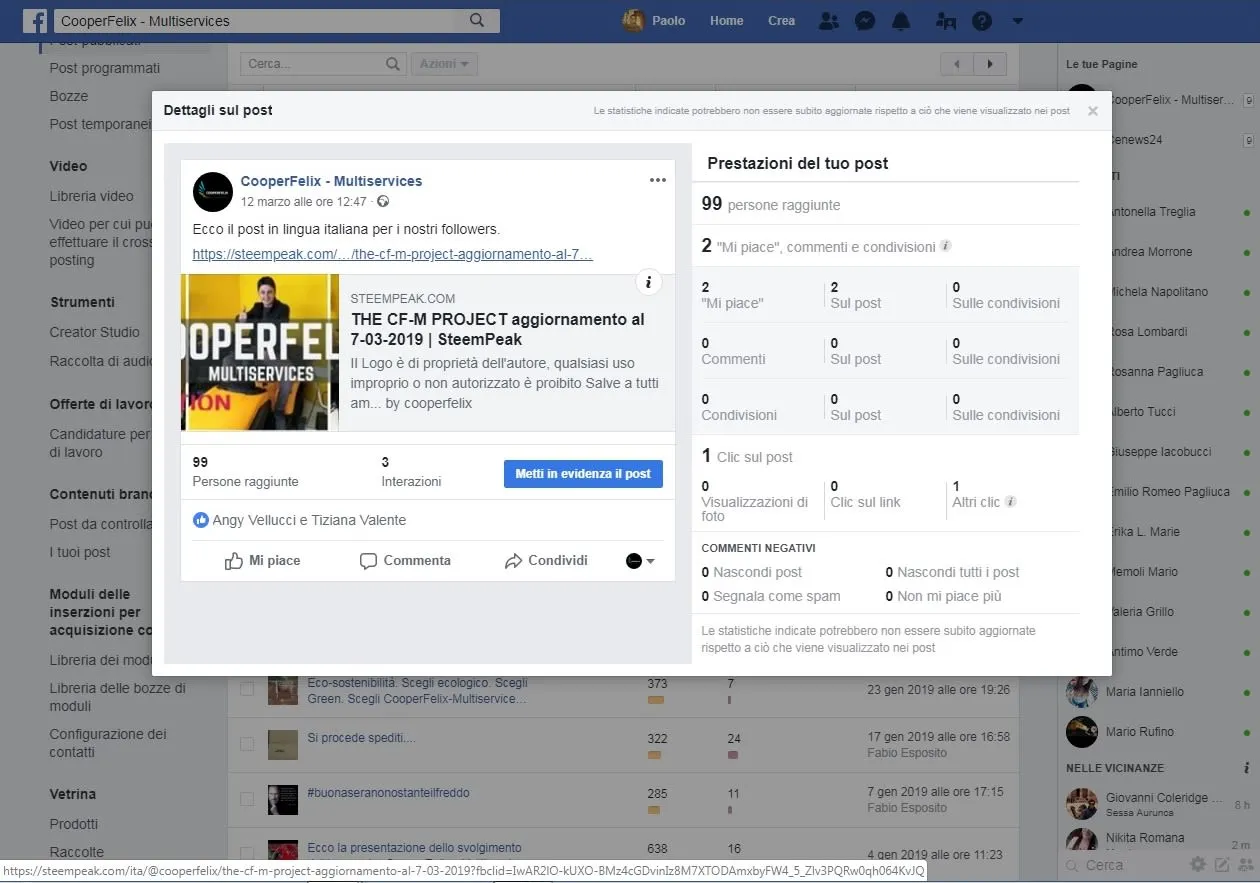Open I tuoi post in sidebar
This screenshot has height=883, width=1260.
[80, 552]
